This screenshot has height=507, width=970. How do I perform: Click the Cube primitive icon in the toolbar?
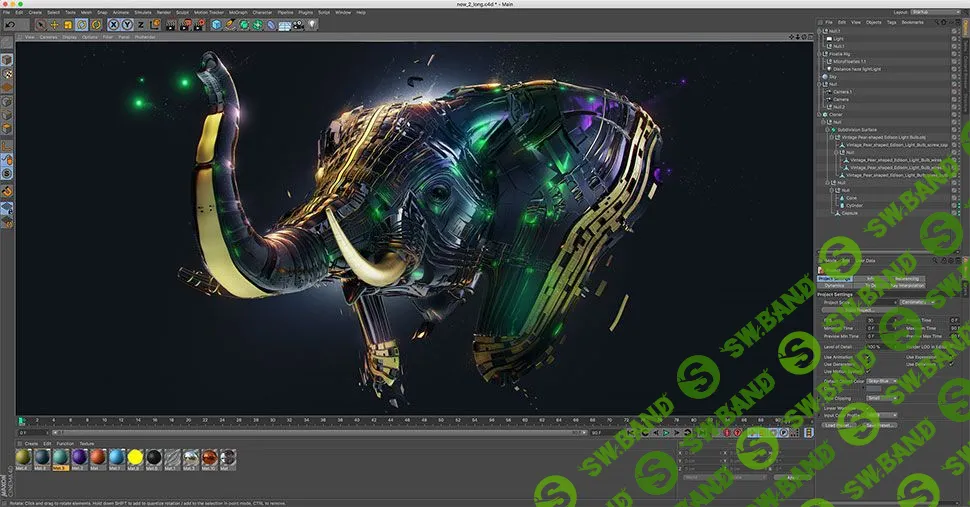click(215, 24)
